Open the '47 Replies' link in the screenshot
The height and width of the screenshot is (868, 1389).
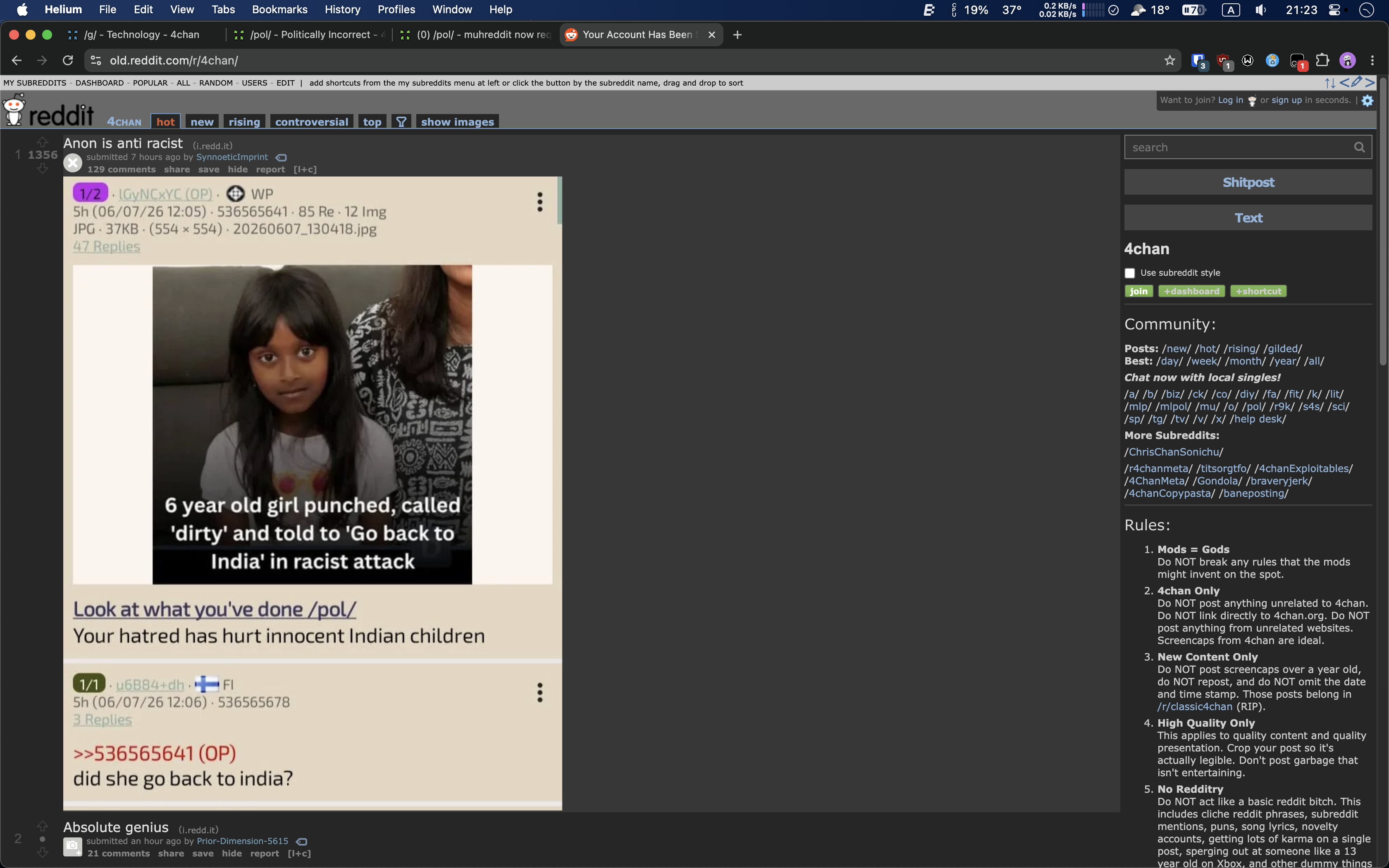pos(106,246)
